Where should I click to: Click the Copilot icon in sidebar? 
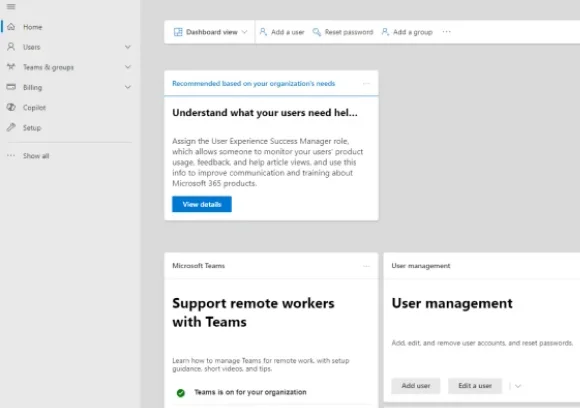tap(11, 107)
